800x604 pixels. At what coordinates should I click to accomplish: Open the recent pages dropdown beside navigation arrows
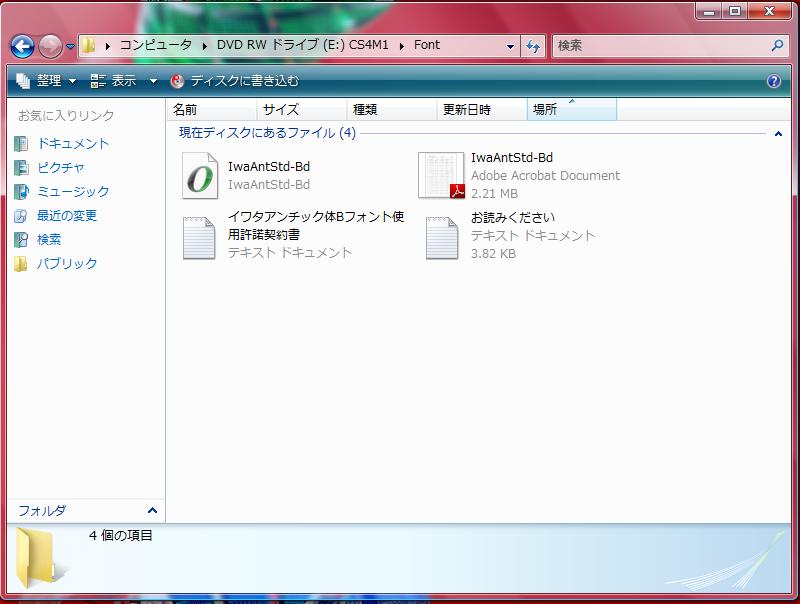pos(70,46)
